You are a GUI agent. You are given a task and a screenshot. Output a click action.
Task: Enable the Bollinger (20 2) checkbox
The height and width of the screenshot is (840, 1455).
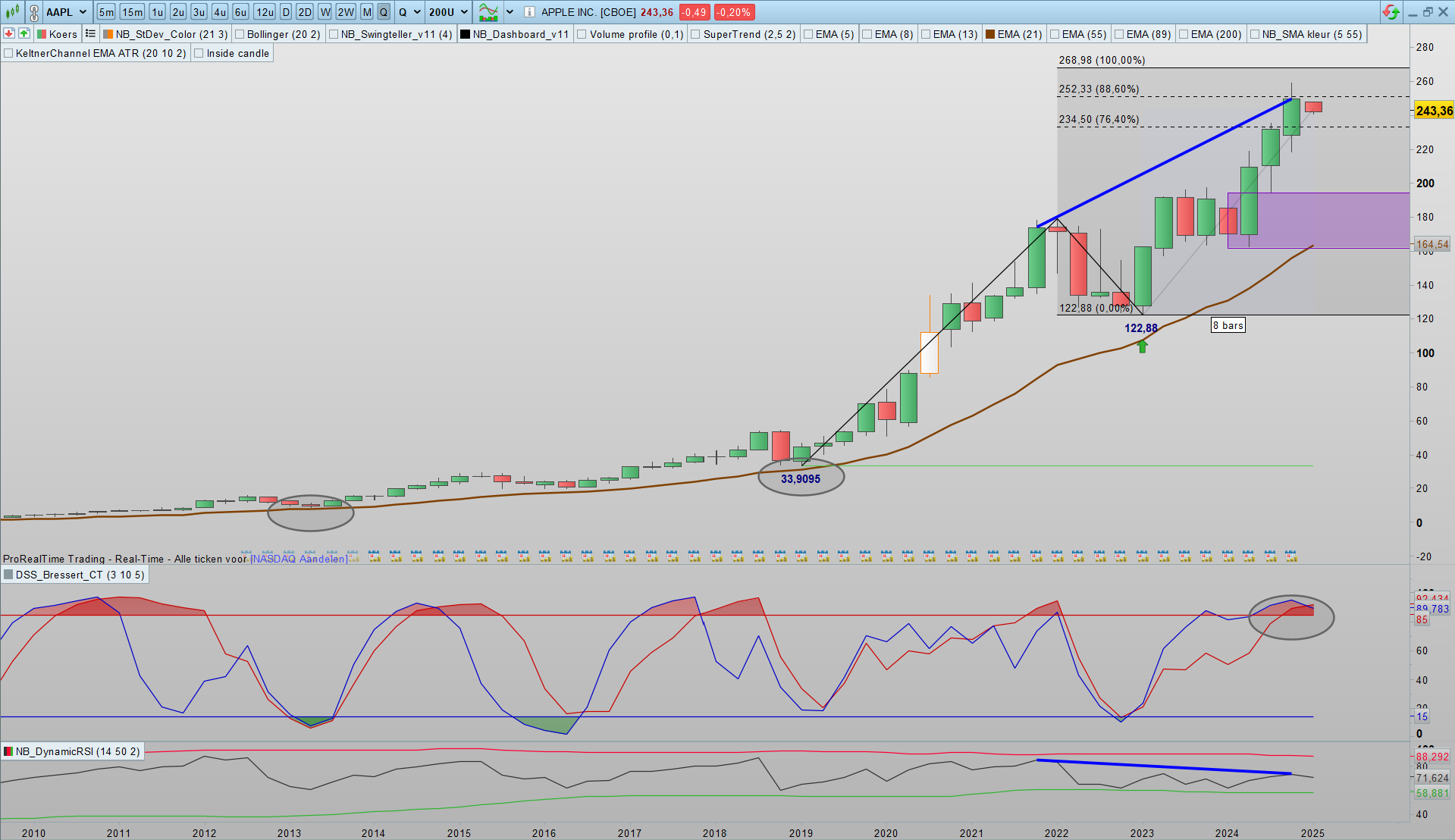[240, 34]
